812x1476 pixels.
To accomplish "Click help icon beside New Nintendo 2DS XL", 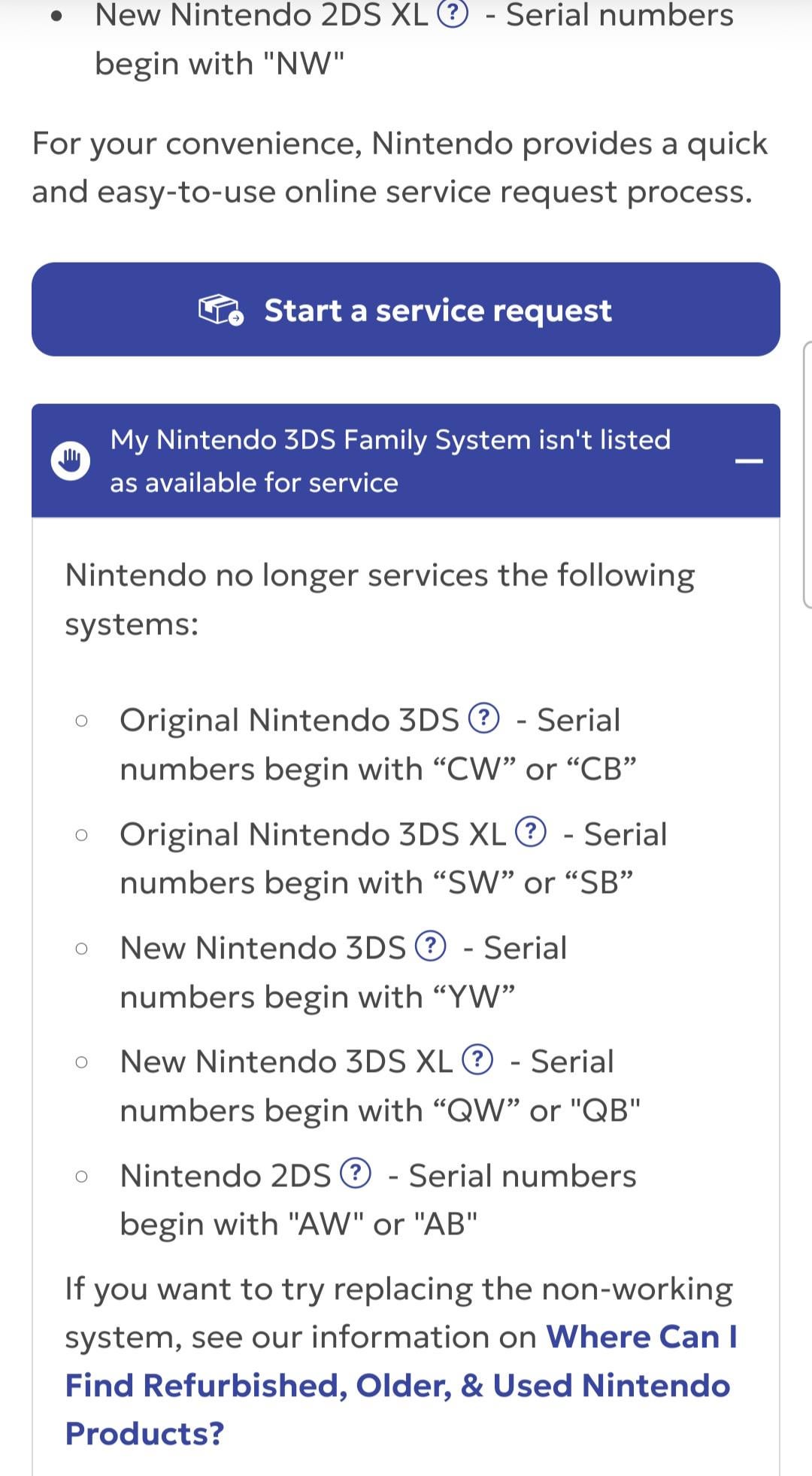I will [x=453, y=14].
